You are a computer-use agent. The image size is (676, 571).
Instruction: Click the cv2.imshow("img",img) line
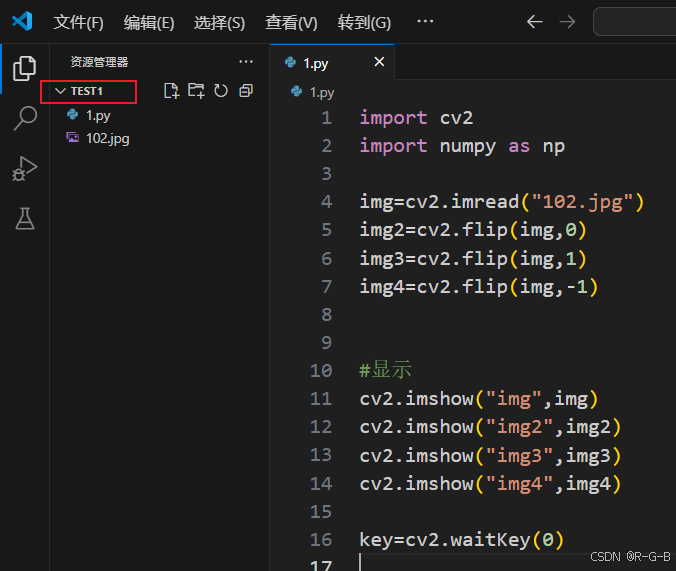pyautogui.click(x=479, y=399)
